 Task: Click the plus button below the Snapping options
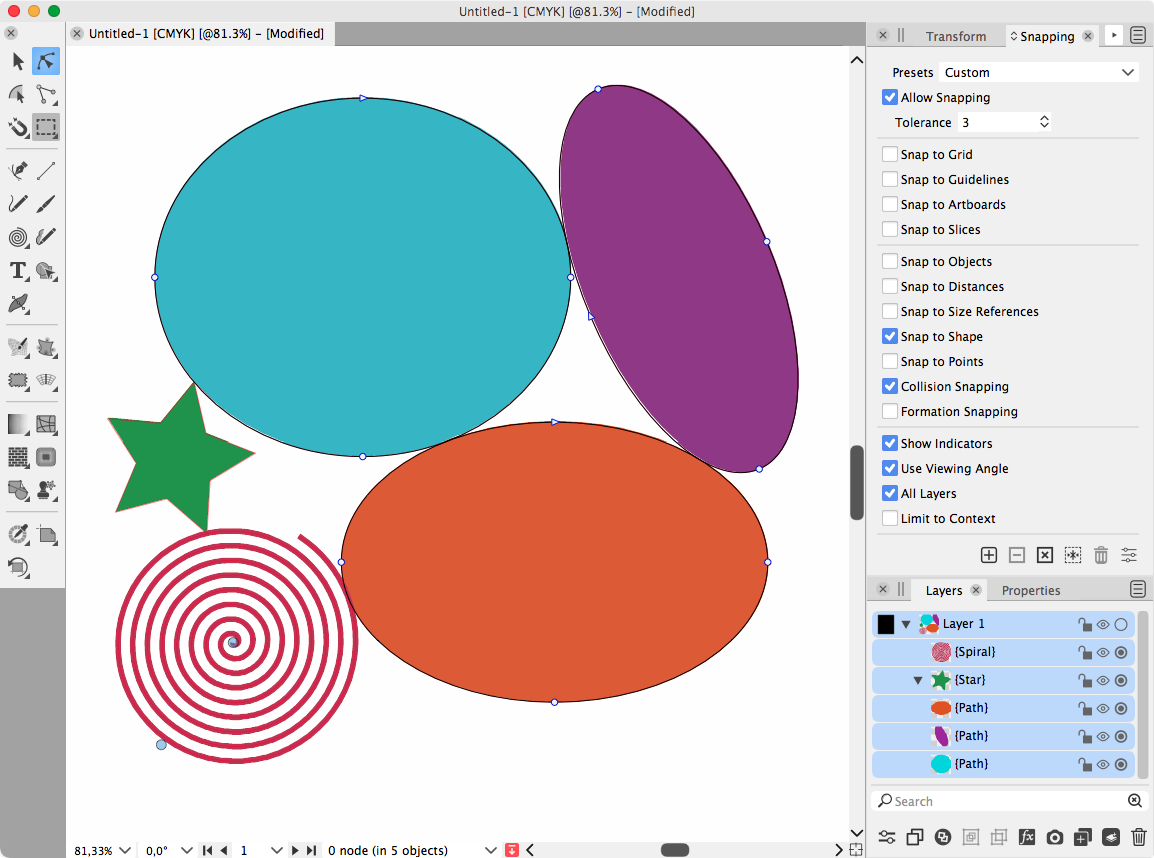coord(988,554)
